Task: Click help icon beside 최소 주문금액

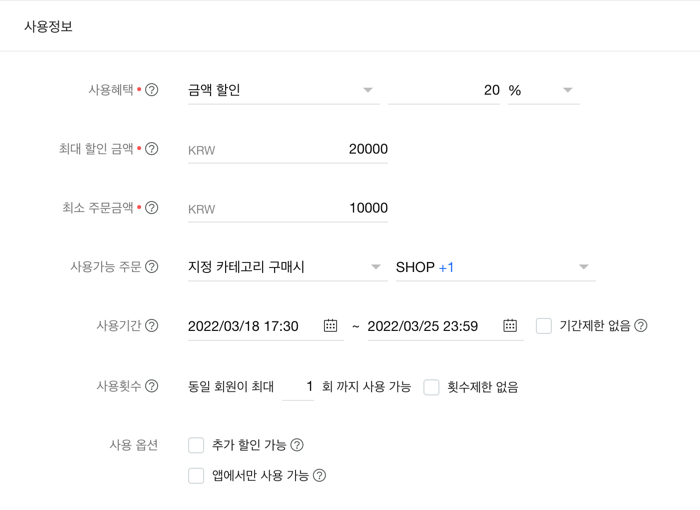Action: click(152, 208)
